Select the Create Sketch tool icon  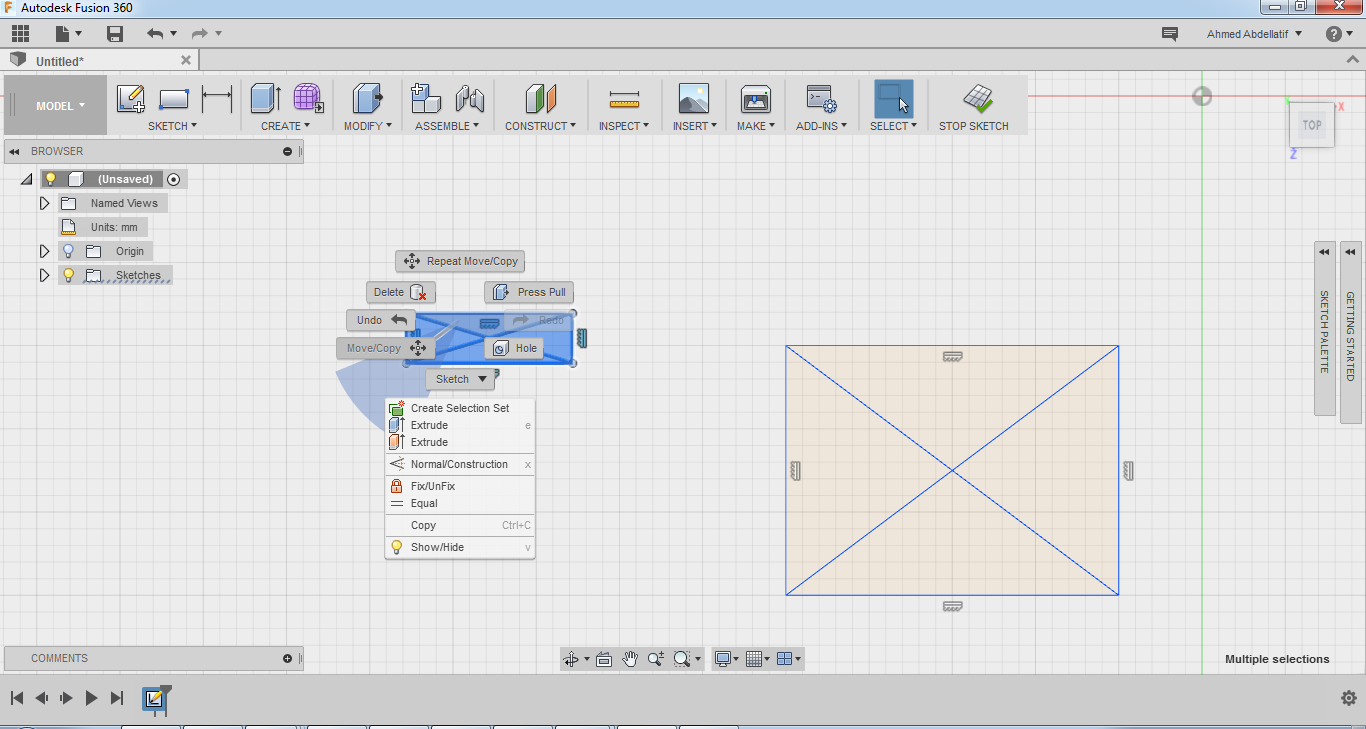(x=131, y=99)
